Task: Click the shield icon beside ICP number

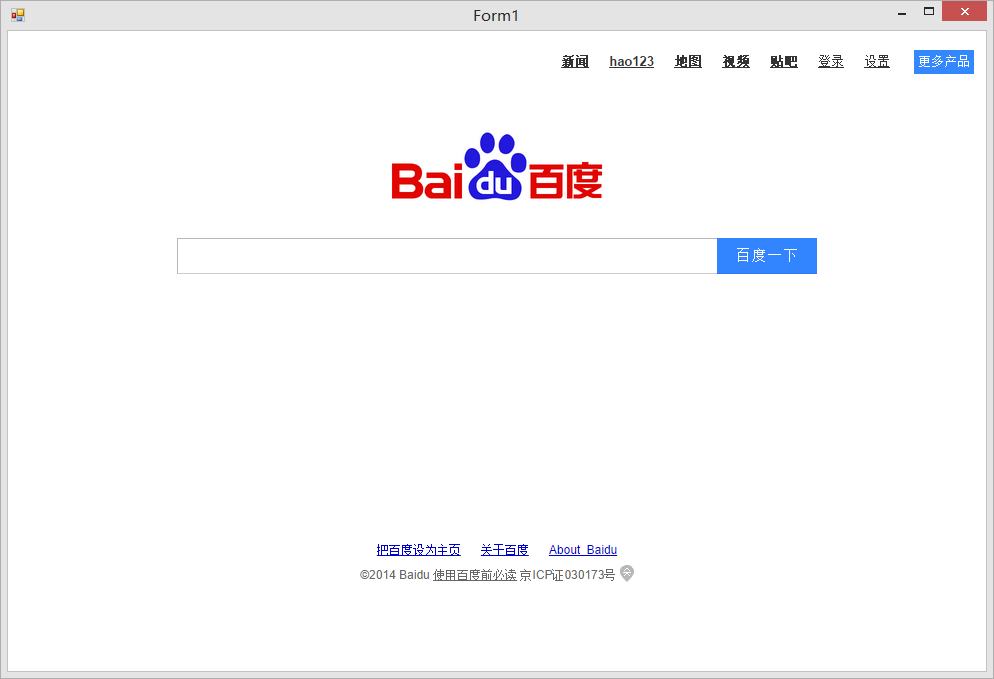Action: pos(626,574)
